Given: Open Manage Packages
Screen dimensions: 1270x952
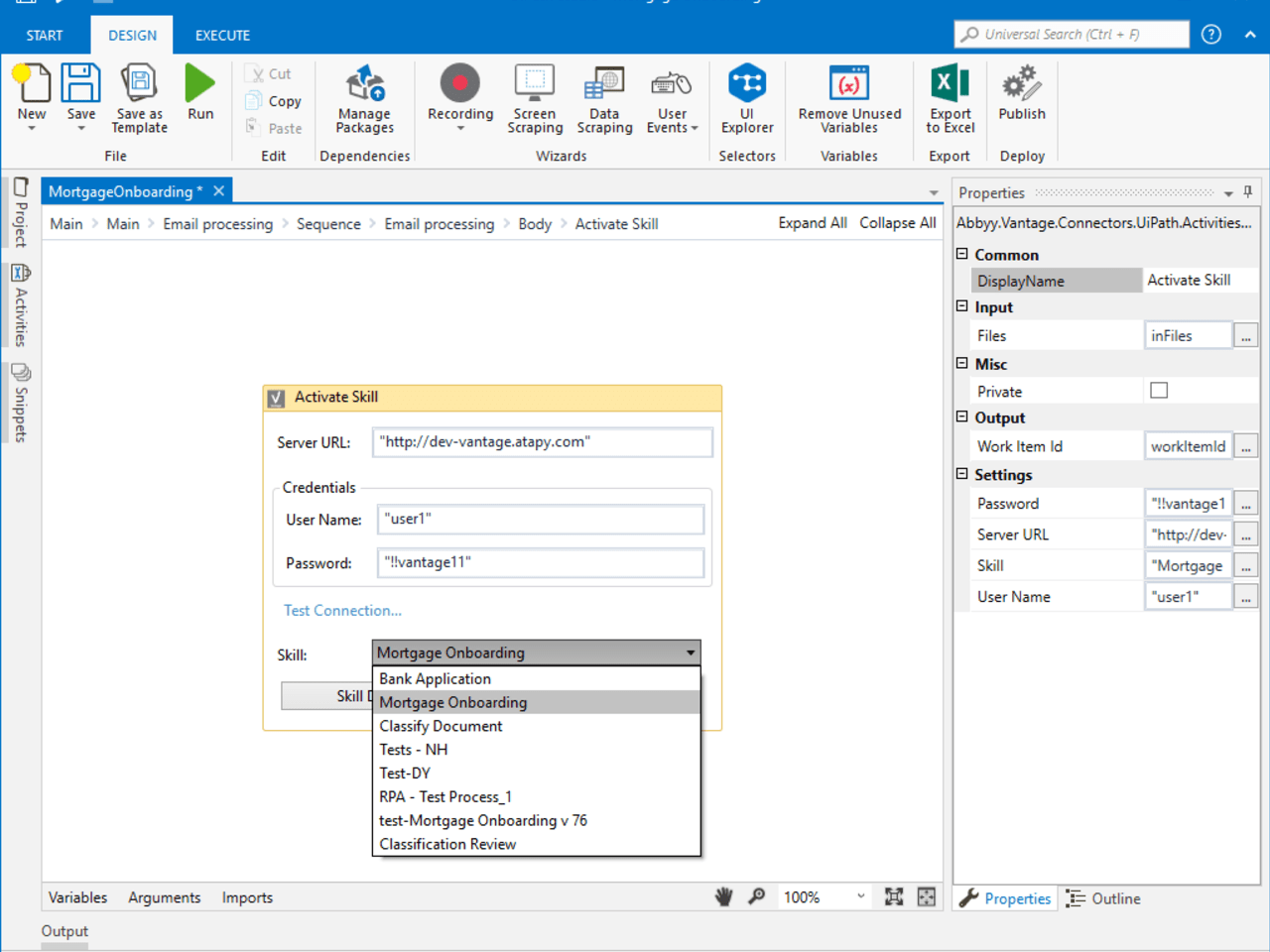Looking at the screenshot, I should 364,97.
